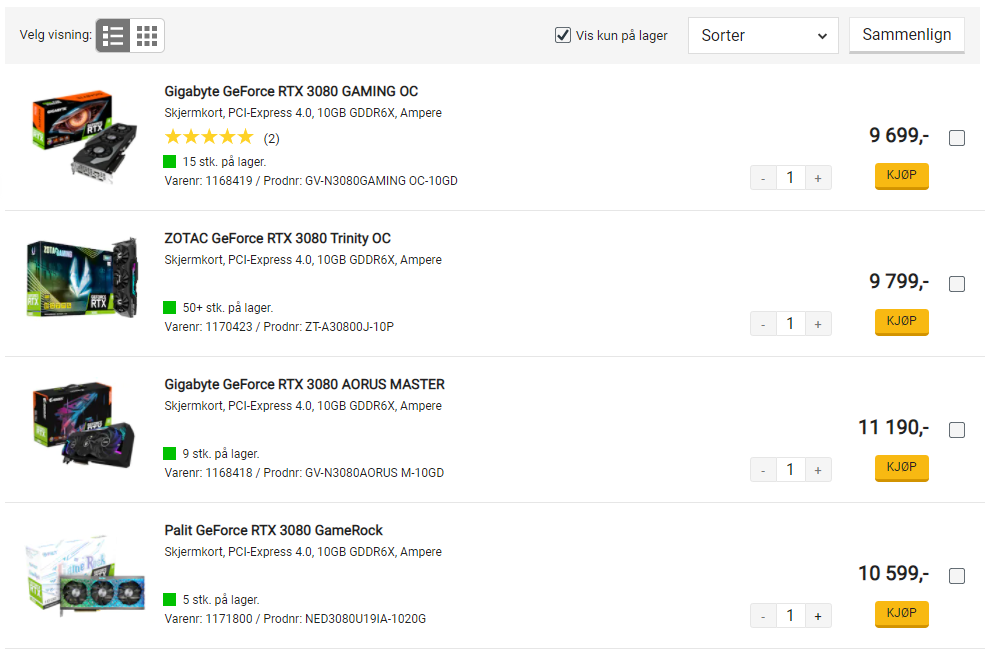The width and height of the screenshot is (991, 659).
Task: Buy ZOTAC Trinity OC with KJØP
Action: point(901,322)
